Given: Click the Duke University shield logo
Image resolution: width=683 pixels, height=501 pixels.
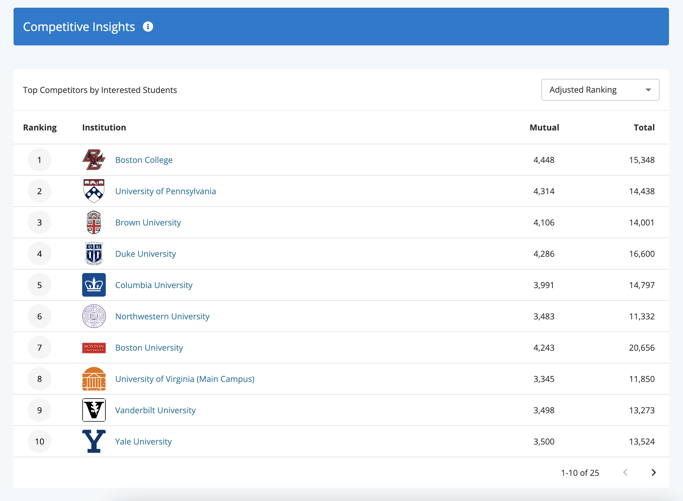Looking at the screenshot, I should point(94,254).
